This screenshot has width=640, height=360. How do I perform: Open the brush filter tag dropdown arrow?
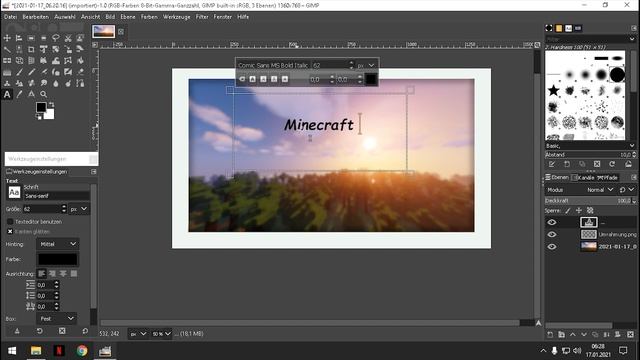click(632, 39)
